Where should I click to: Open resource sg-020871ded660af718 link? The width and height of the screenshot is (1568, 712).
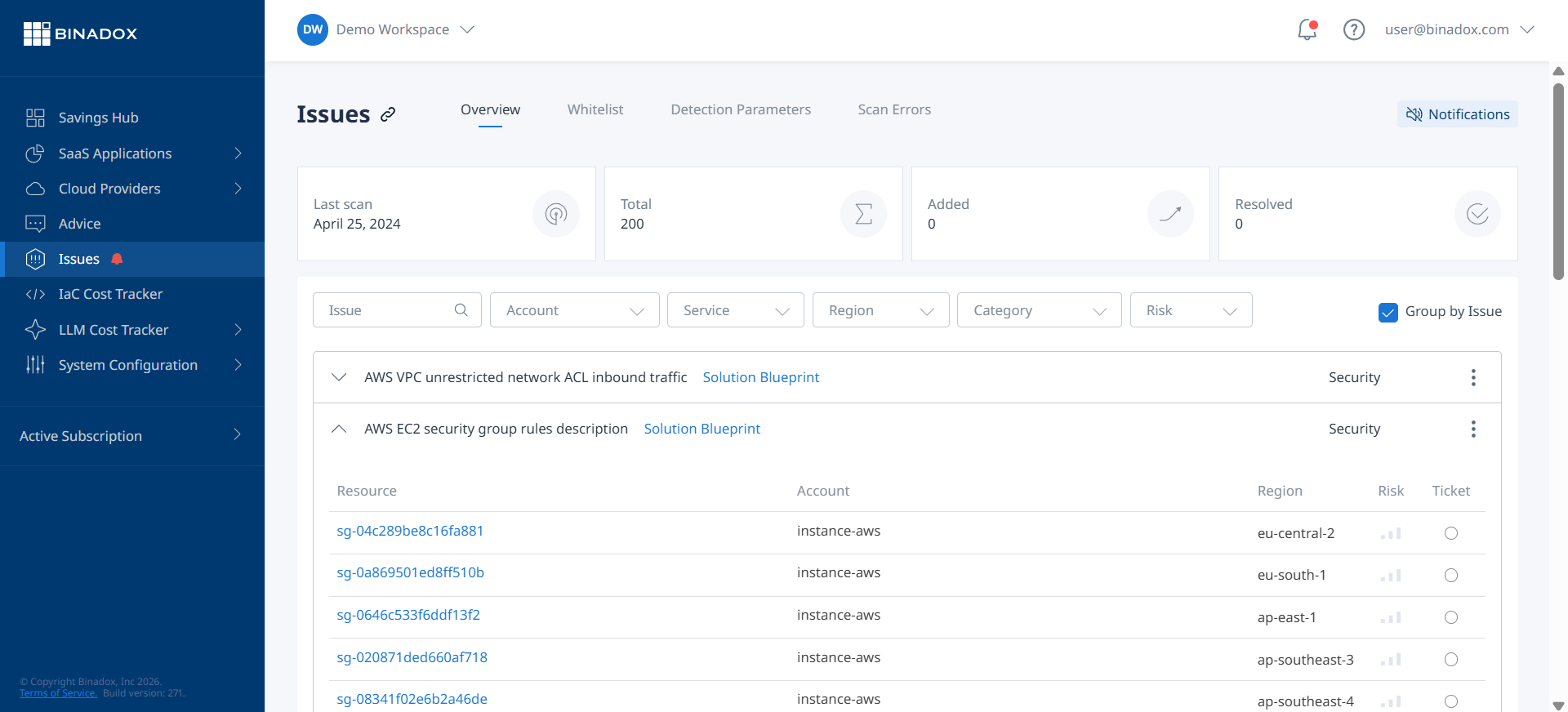pyautogui.click(x=412, y=657)
